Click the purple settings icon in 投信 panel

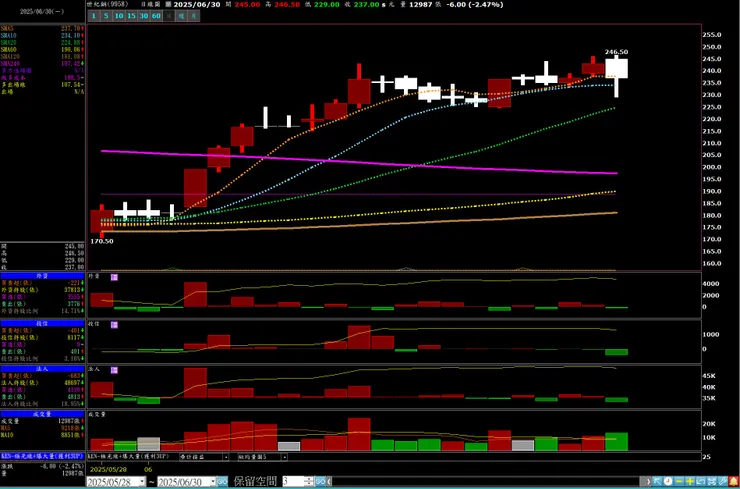pyautogui.click(x=114, y=325)
